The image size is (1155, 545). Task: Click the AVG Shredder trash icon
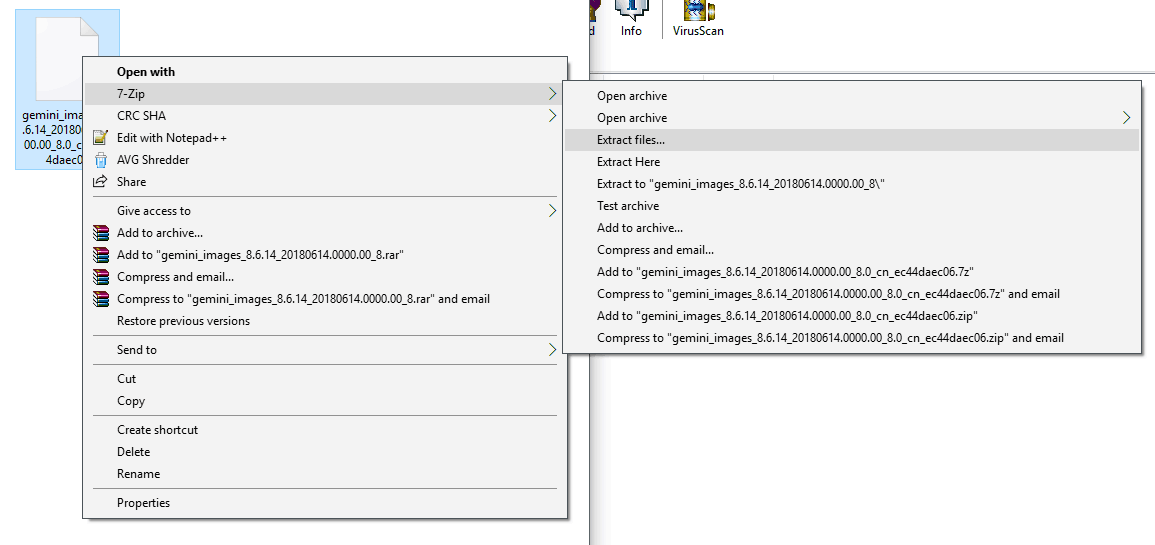click(x=100, y=160)
